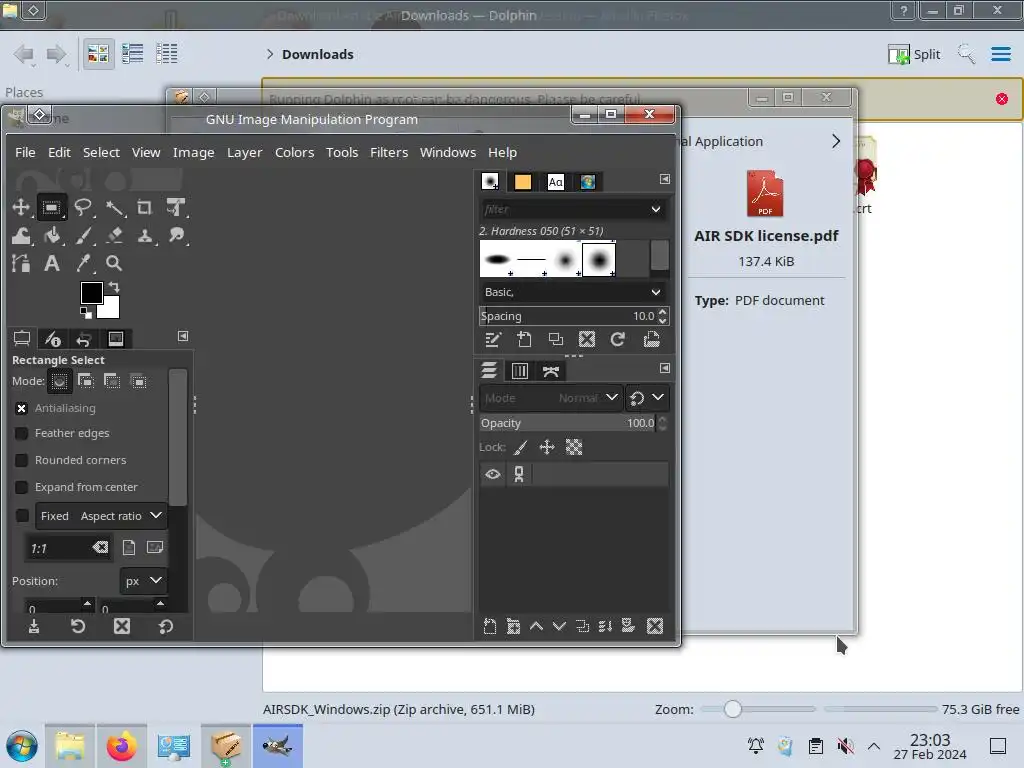
Task: Disable the Antialiasing checkbox
Action: coord(22,408)
